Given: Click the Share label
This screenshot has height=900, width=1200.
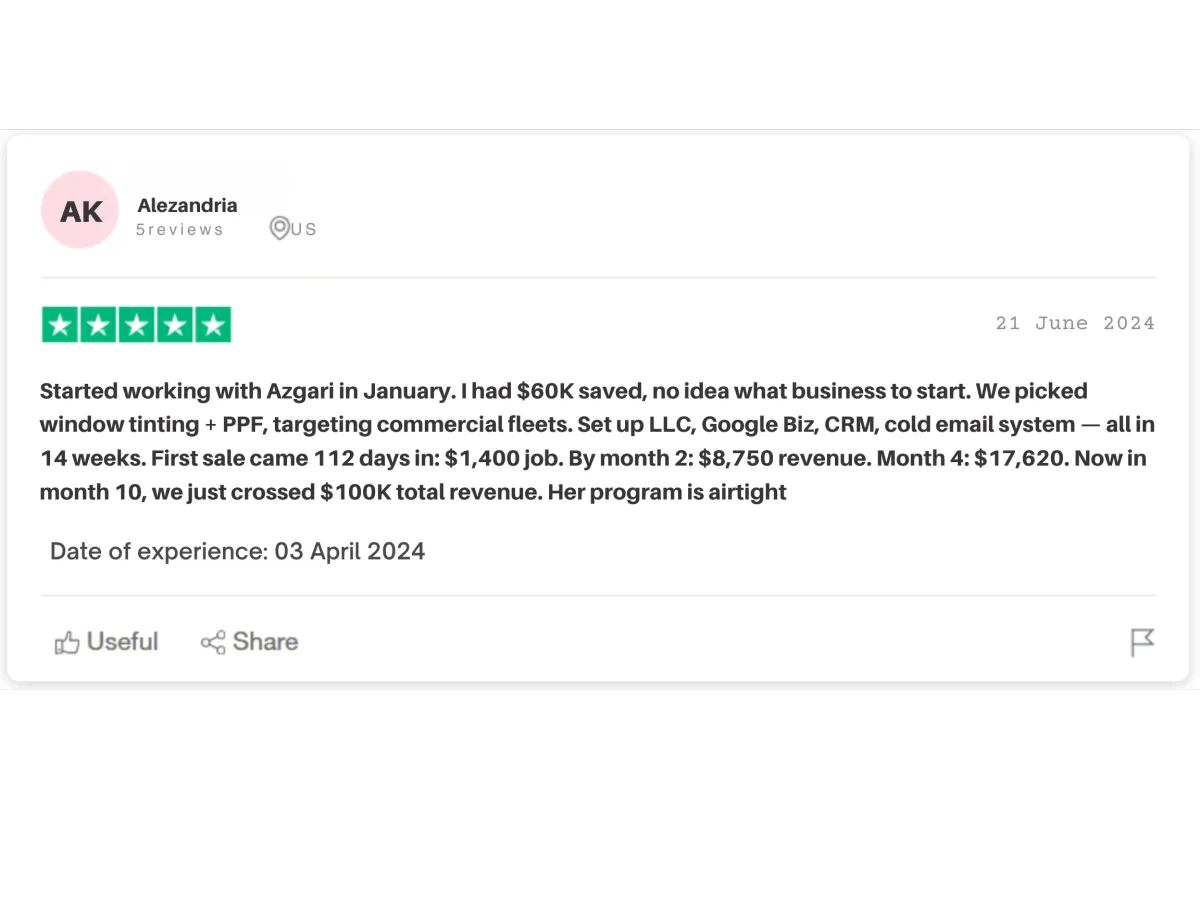Looking at the screenshot, I should (265, 642).
